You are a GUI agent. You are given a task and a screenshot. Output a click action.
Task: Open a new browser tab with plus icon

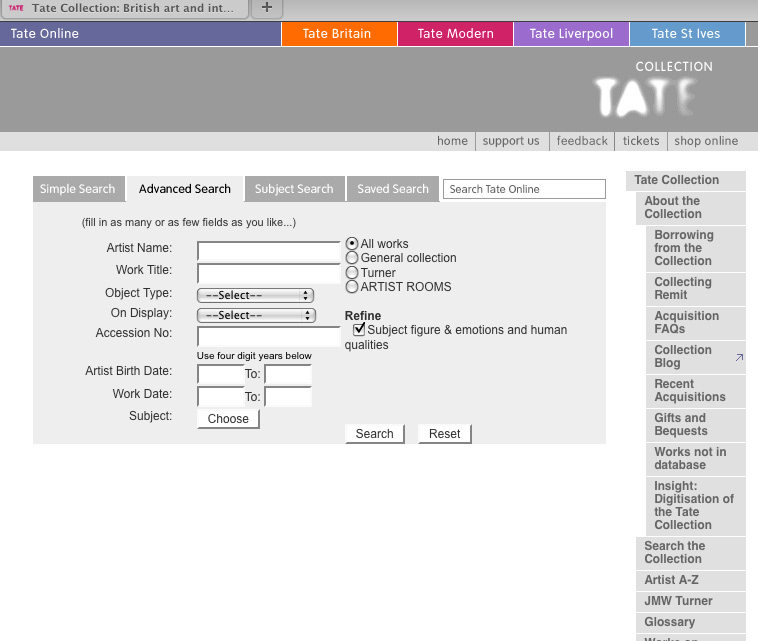point(267,8)
